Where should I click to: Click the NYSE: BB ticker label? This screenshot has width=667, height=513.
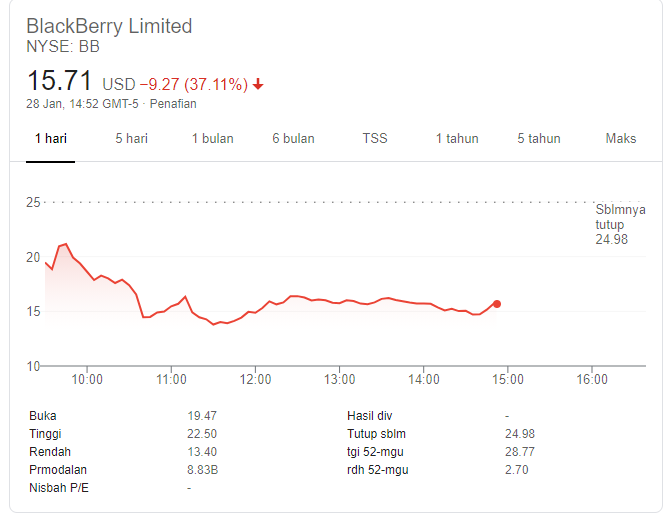(x=63, y=46)
